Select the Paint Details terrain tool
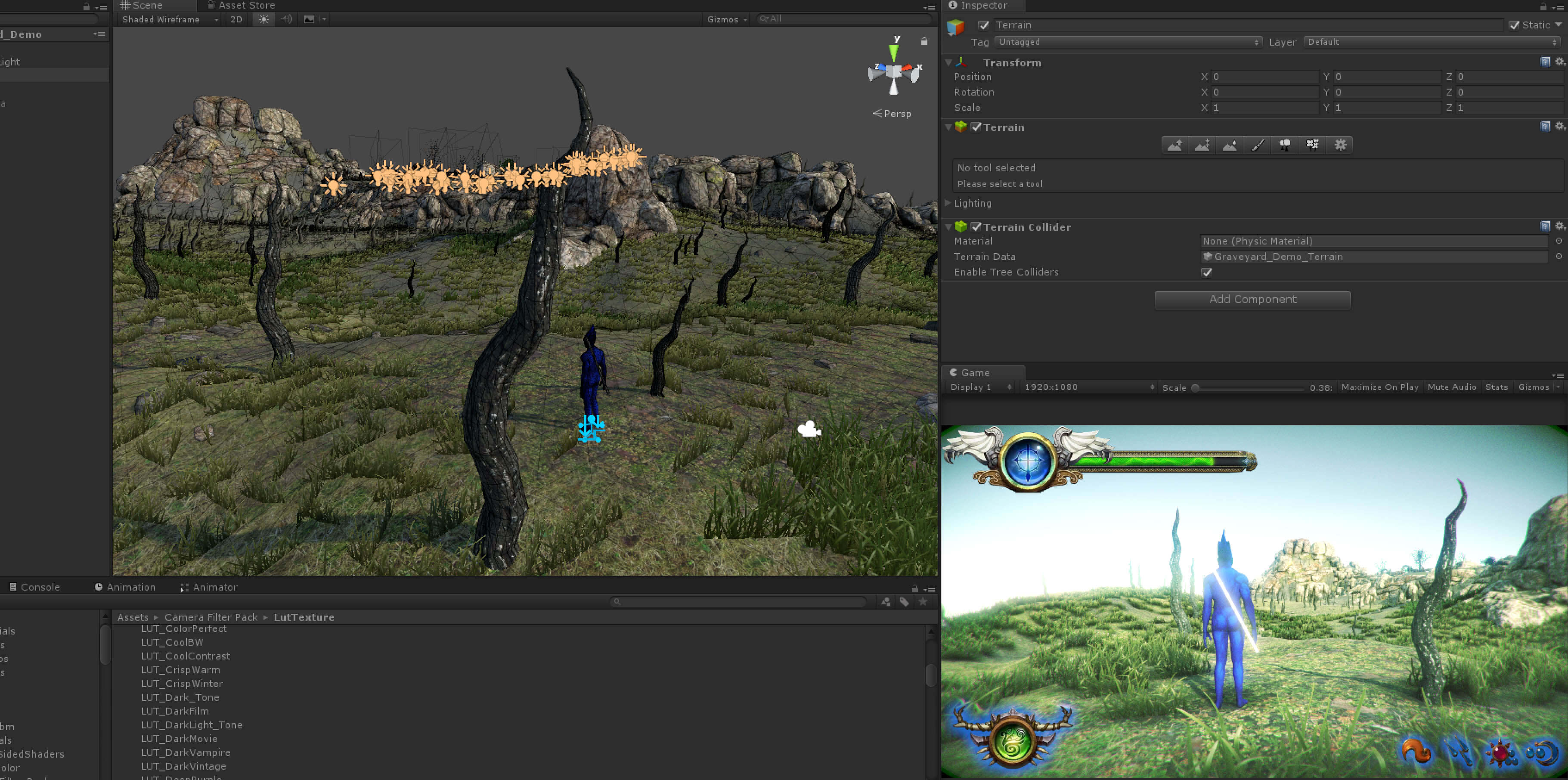Viewport: 1568px width, 780px height. [x=1312, y=145]
